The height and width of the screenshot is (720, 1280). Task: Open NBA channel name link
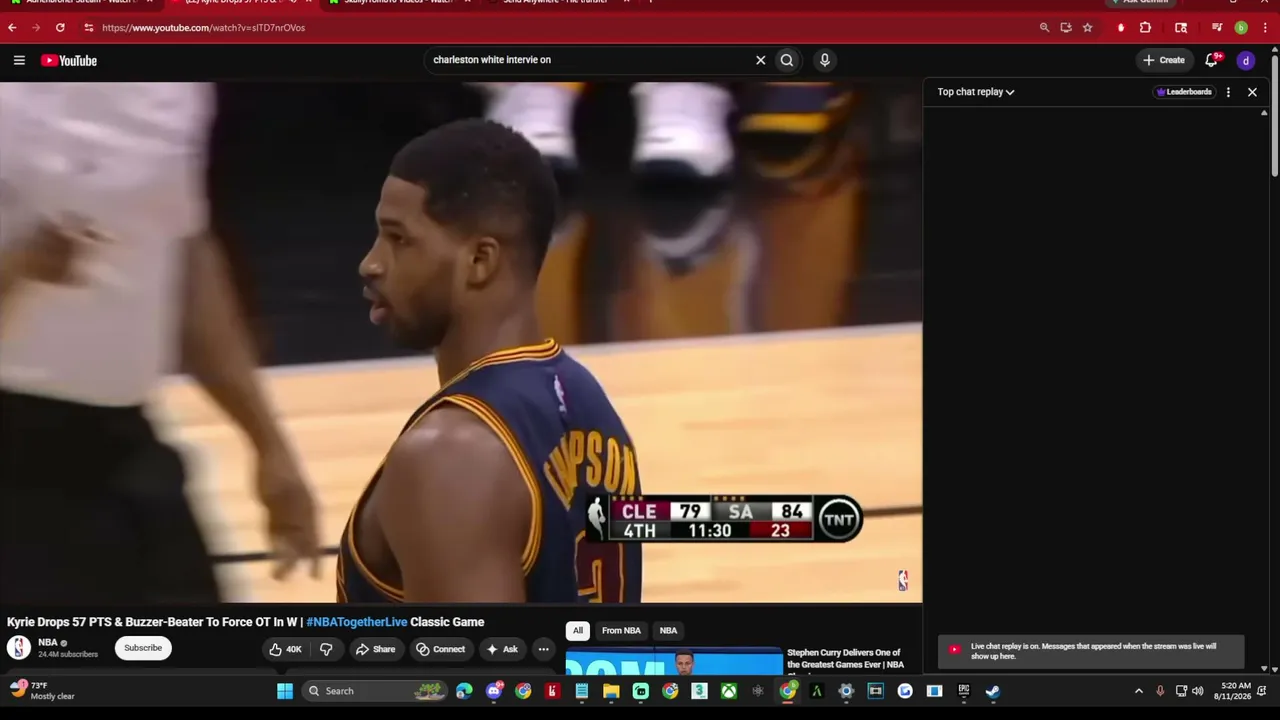coord(48,643)
